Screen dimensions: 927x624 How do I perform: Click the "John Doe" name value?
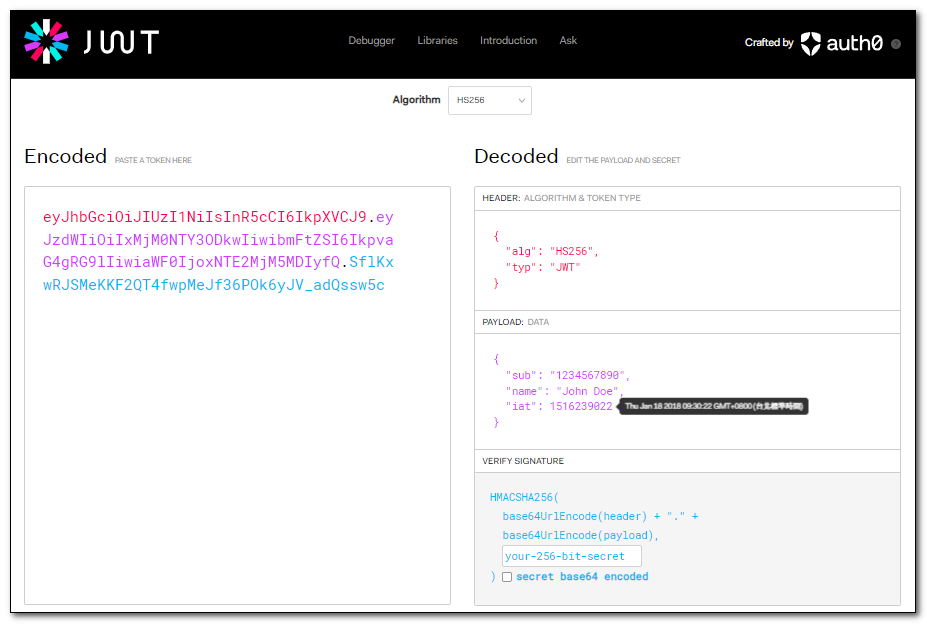[587, 391]
